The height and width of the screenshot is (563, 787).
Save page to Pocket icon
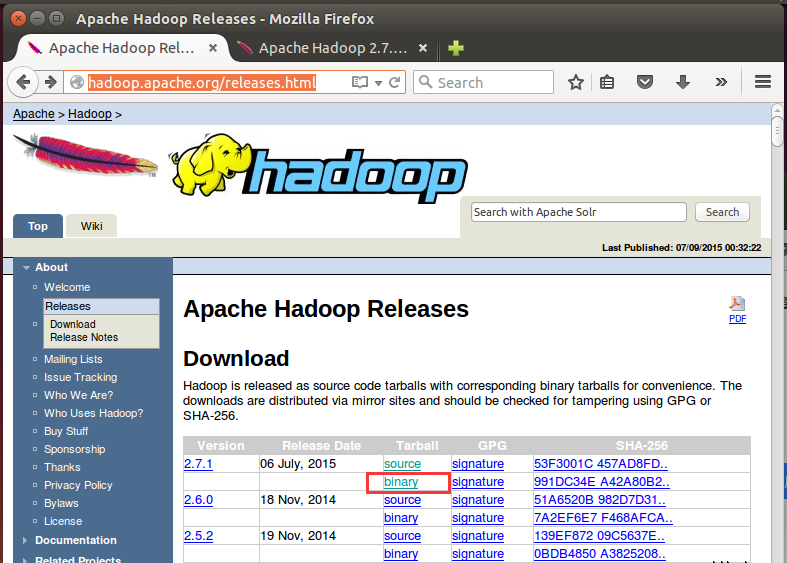(644, 82)
